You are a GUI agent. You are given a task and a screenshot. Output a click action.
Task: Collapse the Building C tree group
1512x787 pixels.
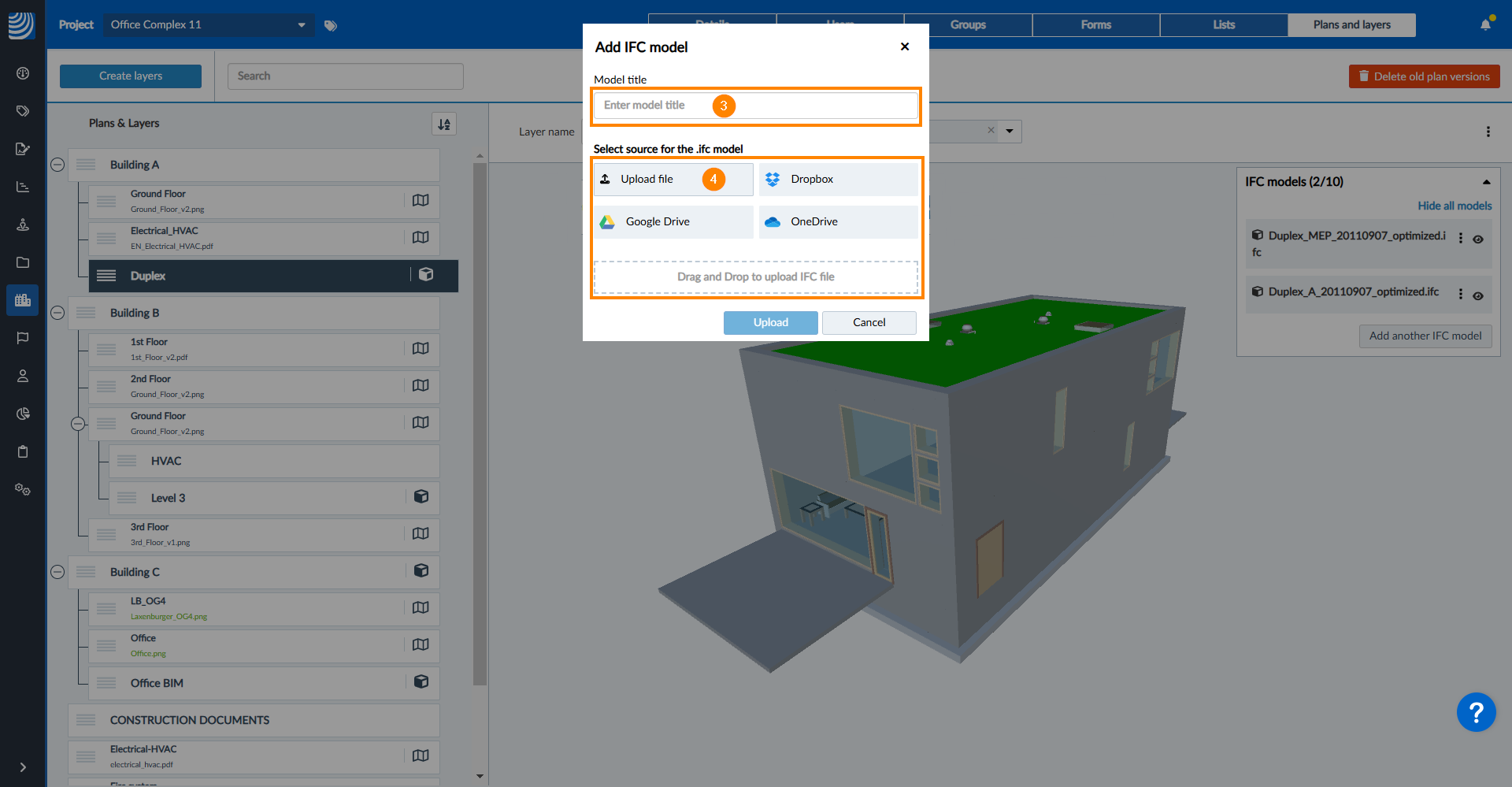coord(57,572)
